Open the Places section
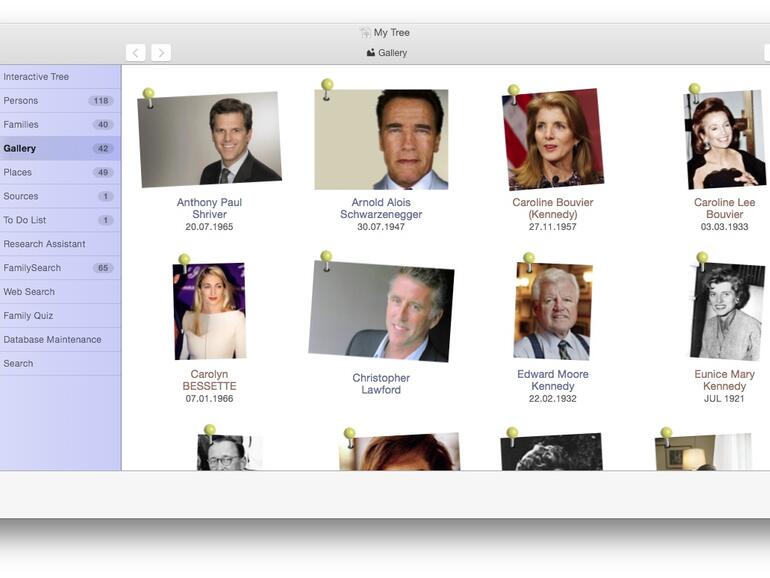 pos(60,172)
